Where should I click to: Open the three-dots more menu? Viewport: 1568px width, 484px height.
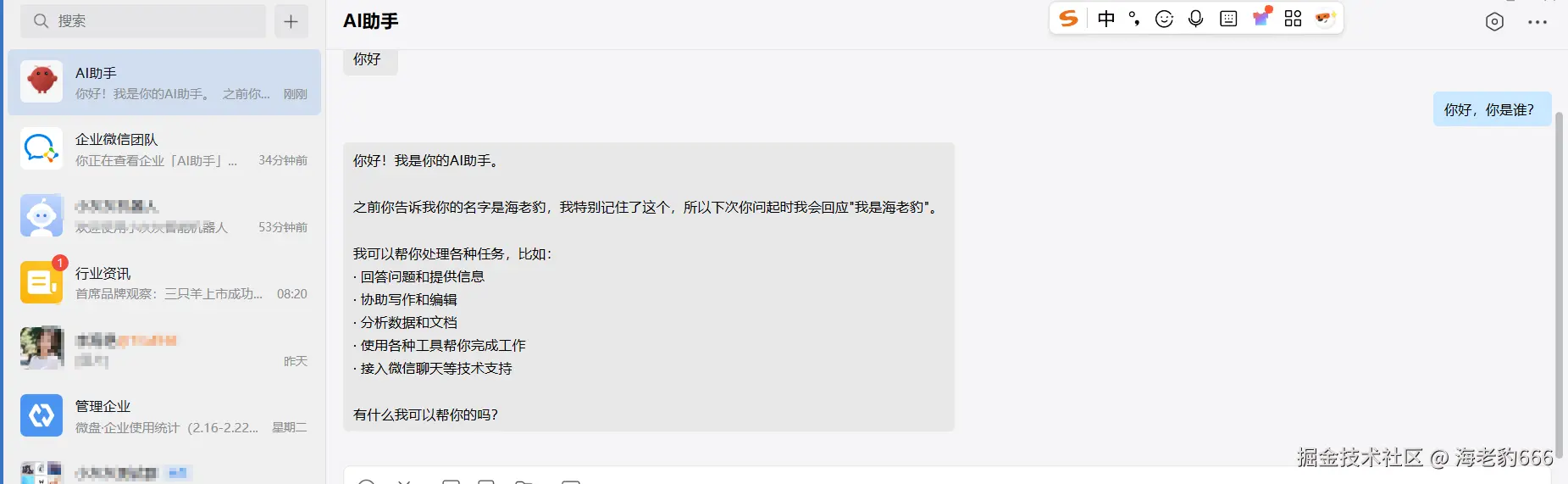(1538, 22)
